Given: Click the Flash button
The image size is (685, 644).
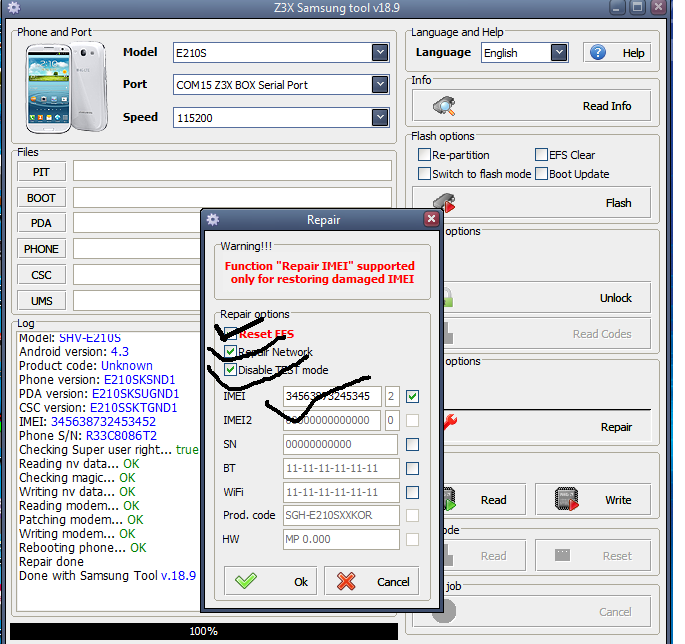Looking at the screenshot, I should click(x=531, y=202).
